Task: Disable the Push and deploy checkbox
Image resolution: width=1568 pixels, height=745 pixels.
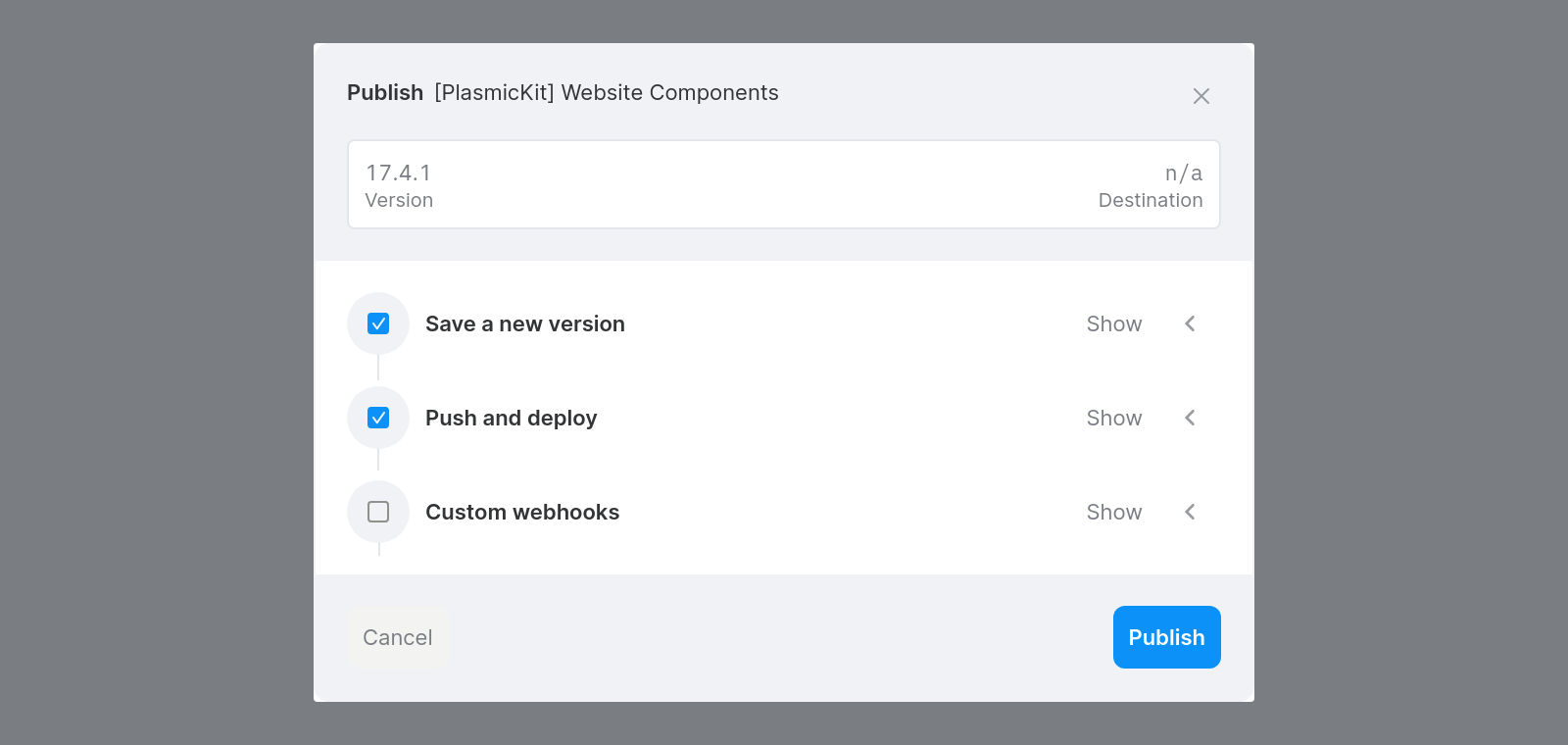Action: (378, 418)
